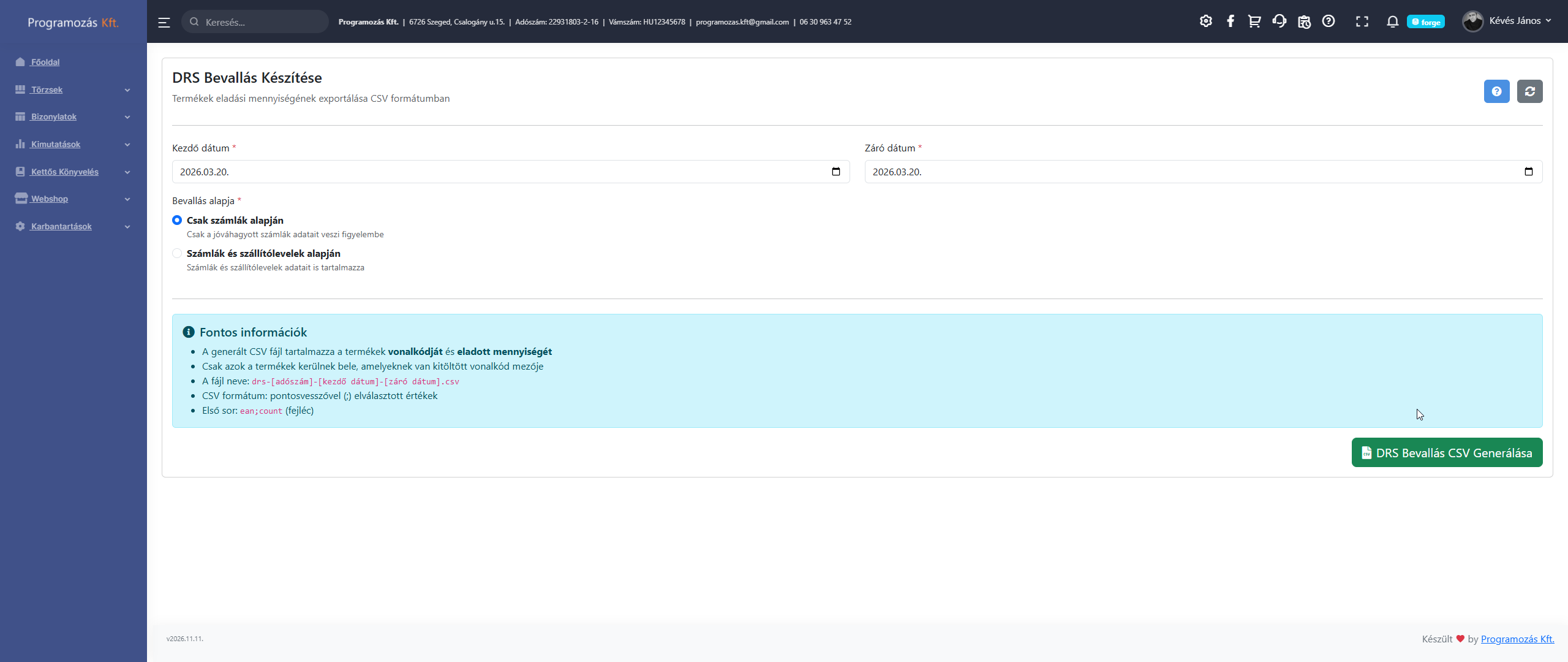Select "Számlák és szállítólevelek alapján" radio option

[x=177, y=253]
